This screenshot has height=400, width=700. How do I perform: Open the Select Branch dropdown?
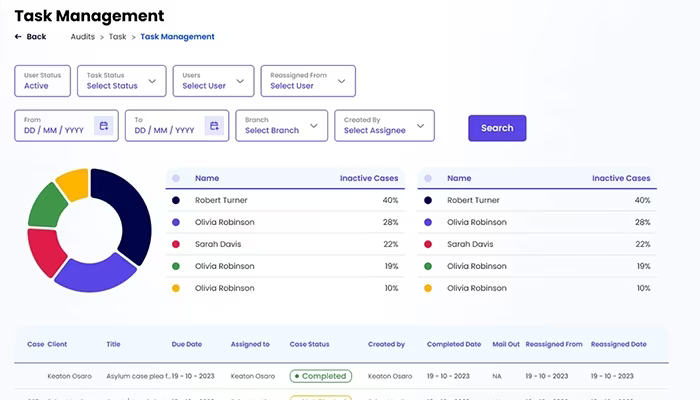[x=282, y=126]
